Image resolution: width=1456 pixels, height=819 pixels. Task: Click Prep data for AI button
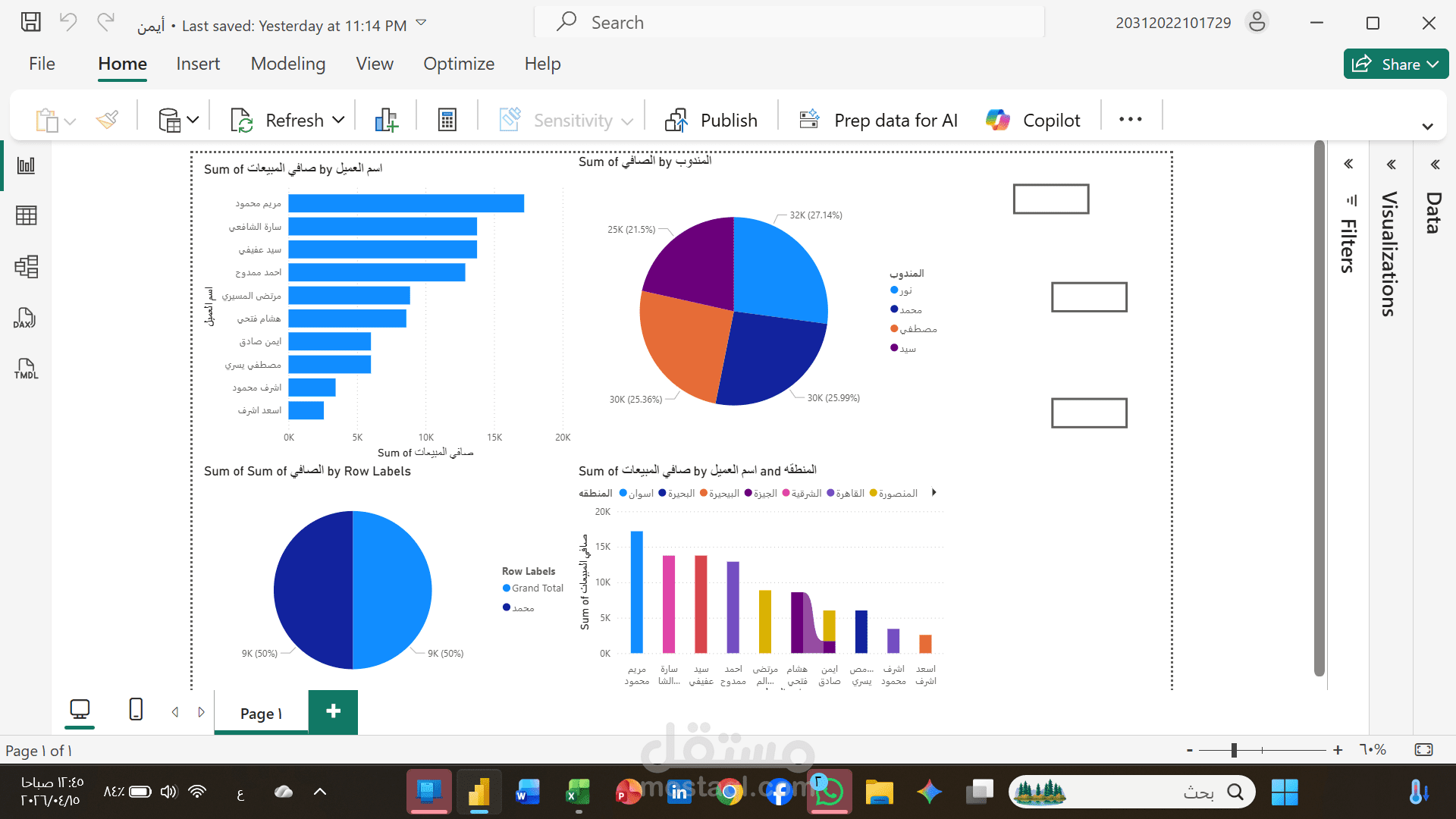click(x=878, y=120)
